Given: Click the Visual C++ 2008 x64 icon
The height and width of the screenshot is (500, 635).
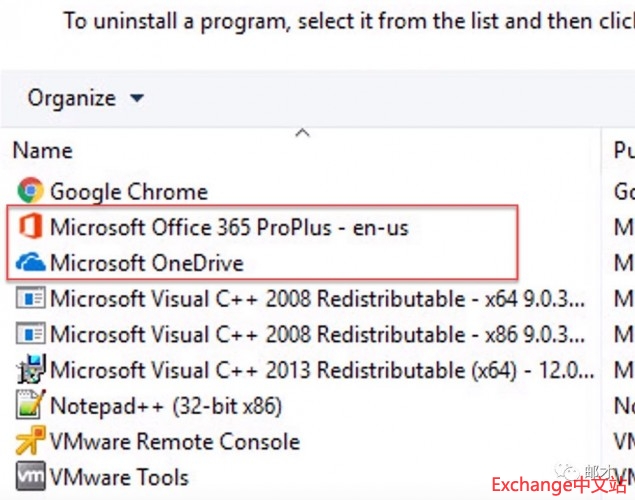Looking at the screenshot, I should click(31, 298).
